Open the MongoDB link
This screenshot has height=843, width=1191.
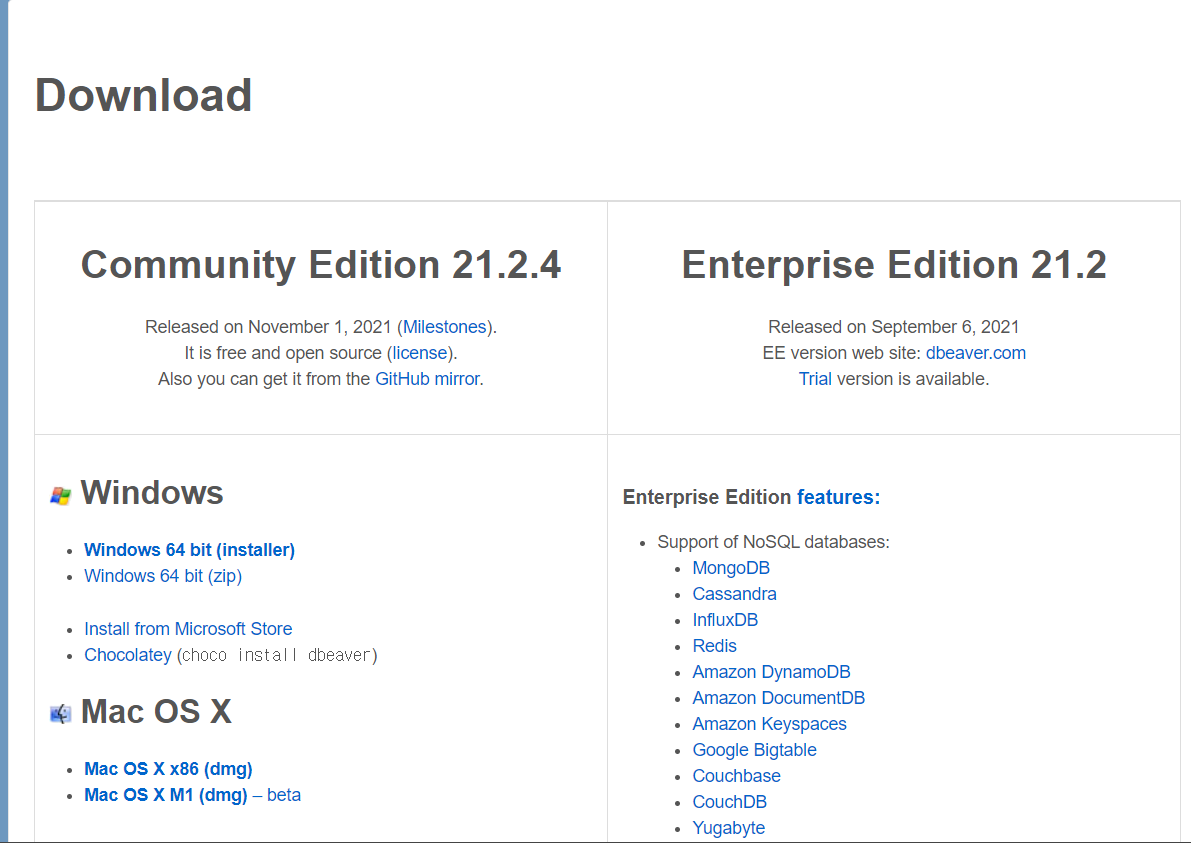coord(731,568)
